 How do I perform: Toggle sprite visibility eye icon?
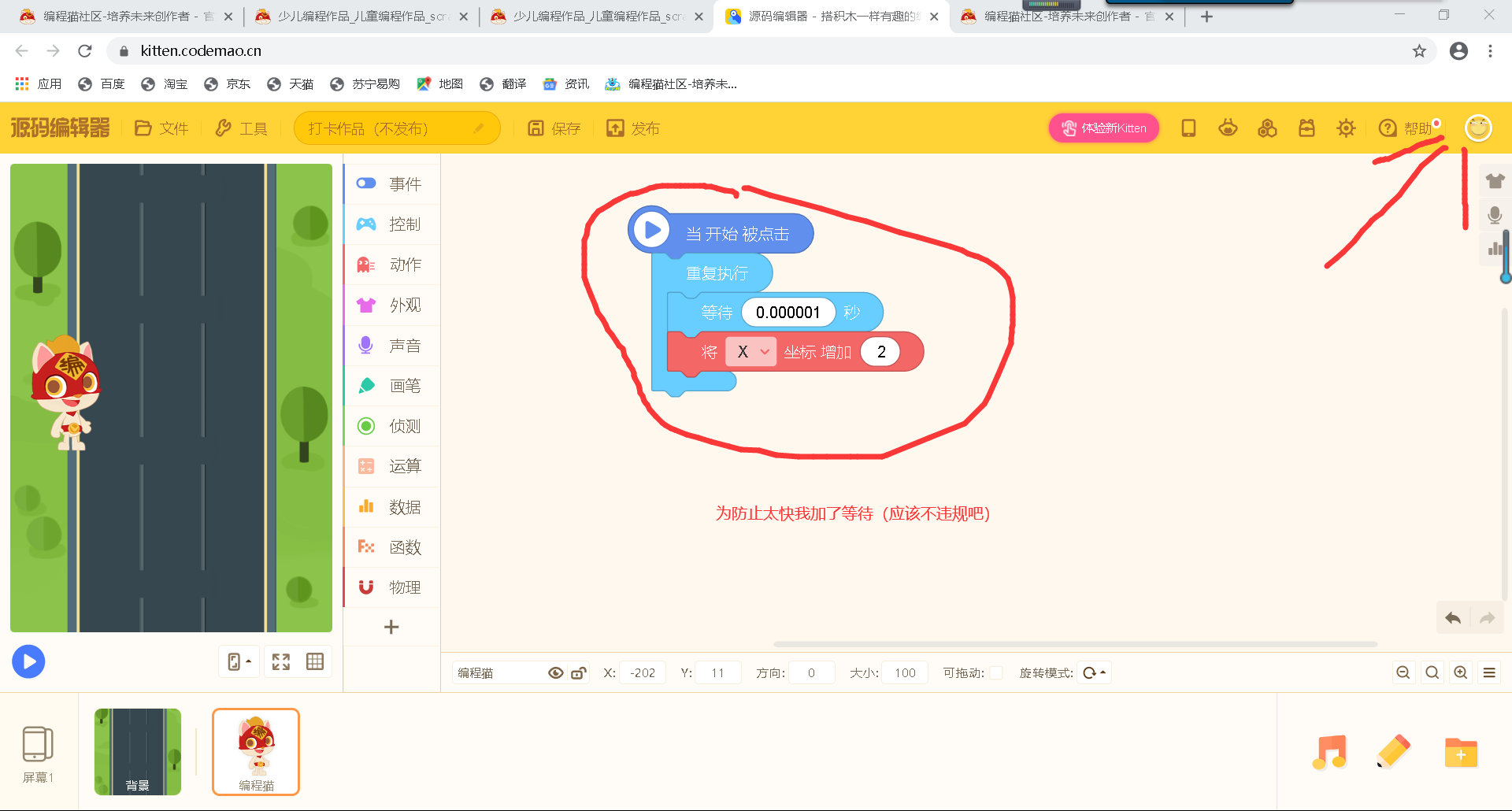pyautogui.click(x=555, y=672)
